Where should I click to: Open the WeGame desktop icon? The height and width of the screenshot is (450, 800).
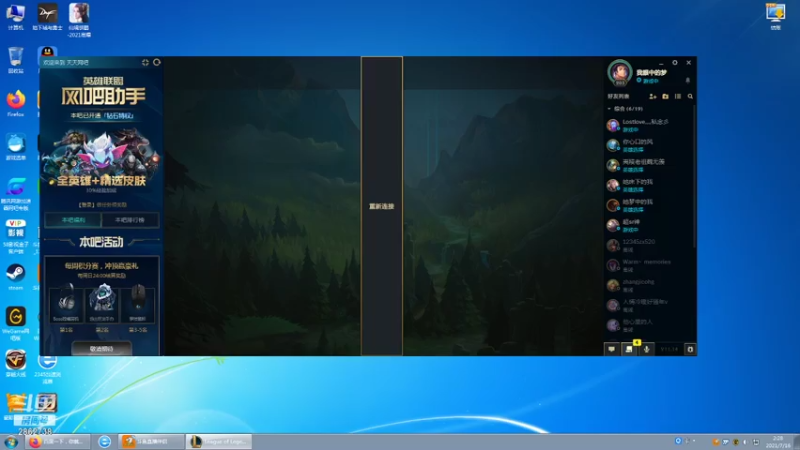[x=15, y=323]
